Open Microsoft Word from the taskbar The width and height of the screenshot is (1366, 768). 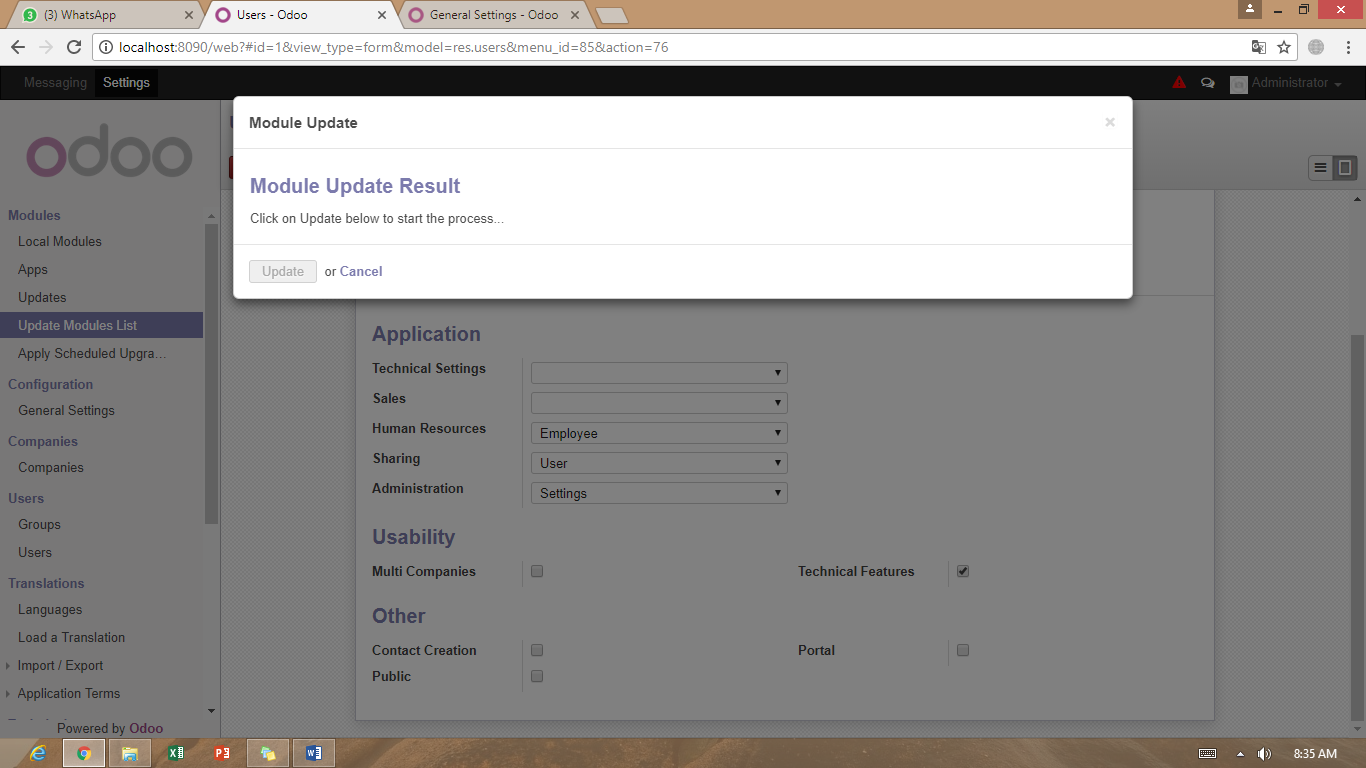[x=314, y=752]
